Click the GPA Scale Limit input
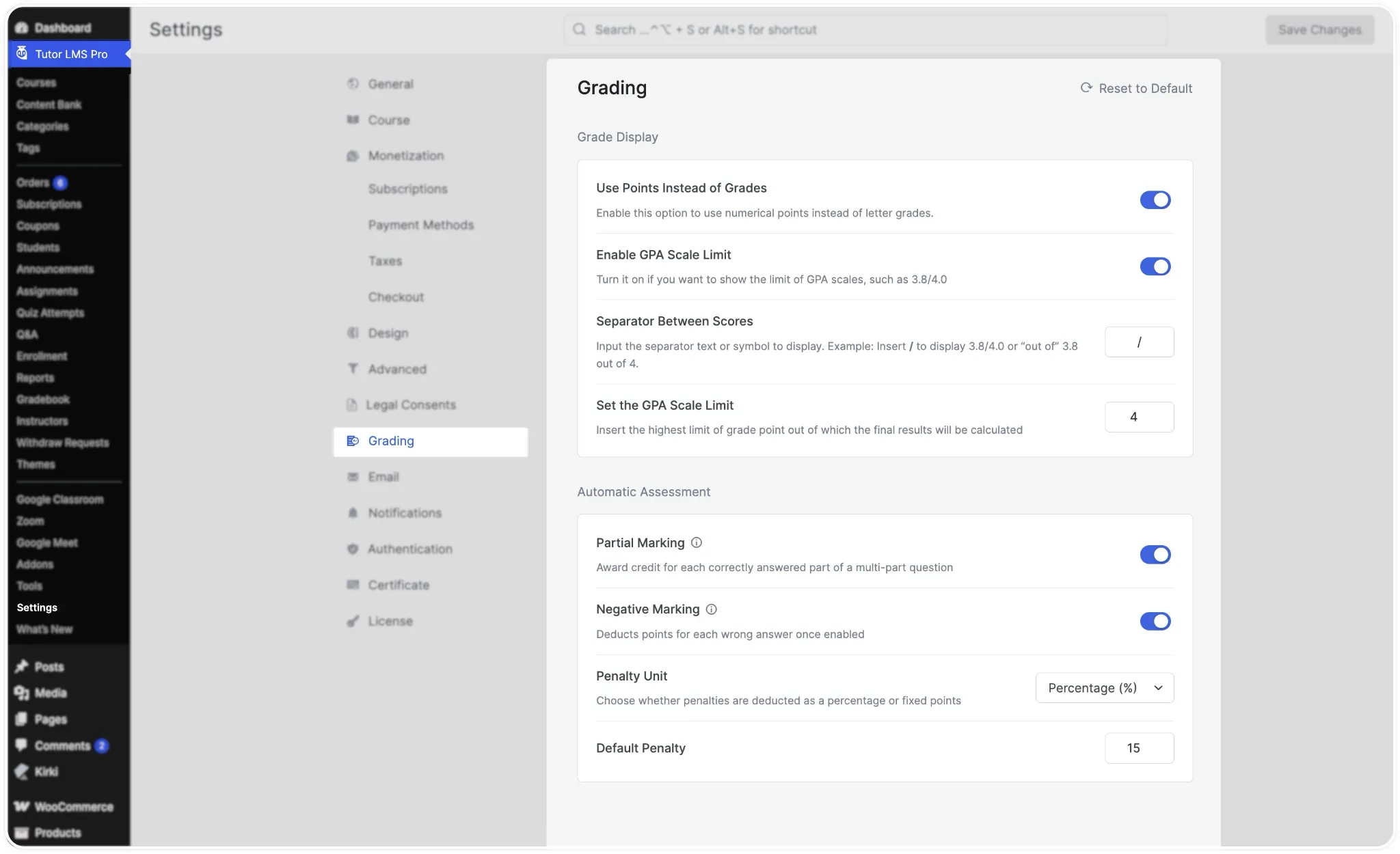This screenshot has width=1400, height=854. [1139, 417]
